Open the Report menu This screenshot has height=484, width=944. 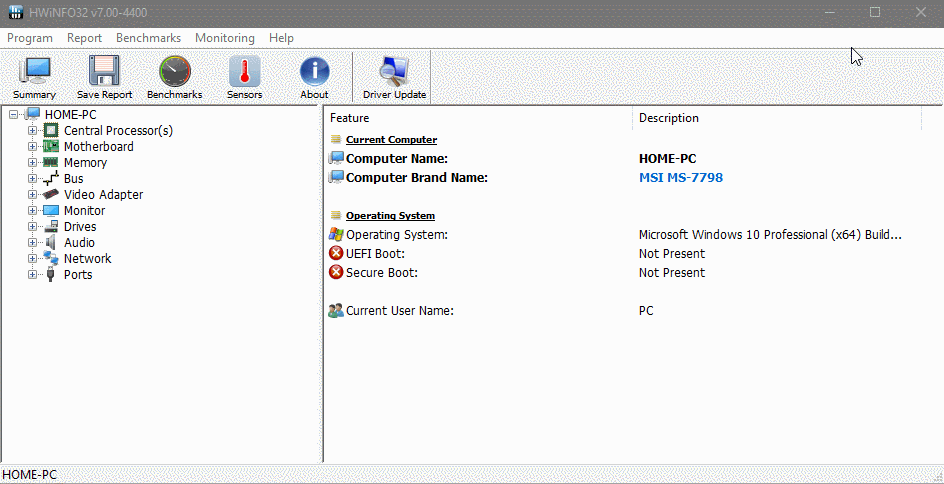tap(84, 38)
